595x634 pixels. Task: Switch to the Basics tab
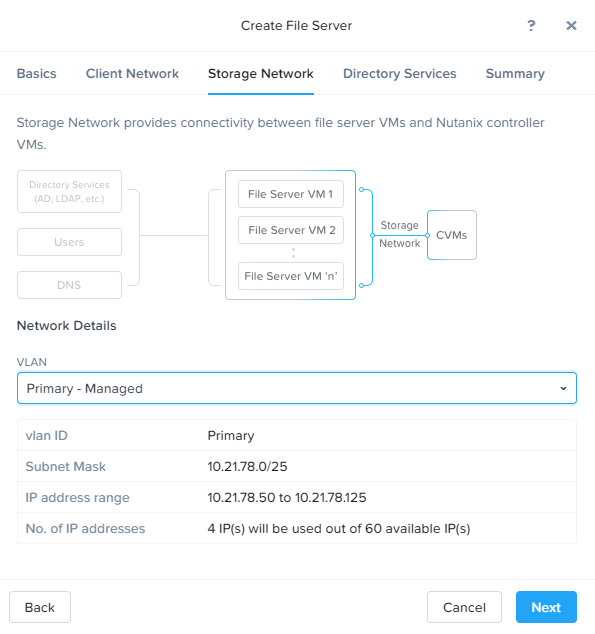(x=36, y=74)
